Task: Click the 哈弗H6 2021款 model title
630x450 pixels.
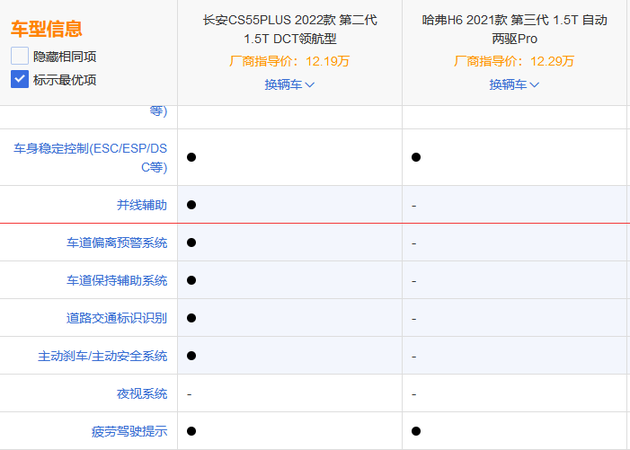Action: pos(514,28)
